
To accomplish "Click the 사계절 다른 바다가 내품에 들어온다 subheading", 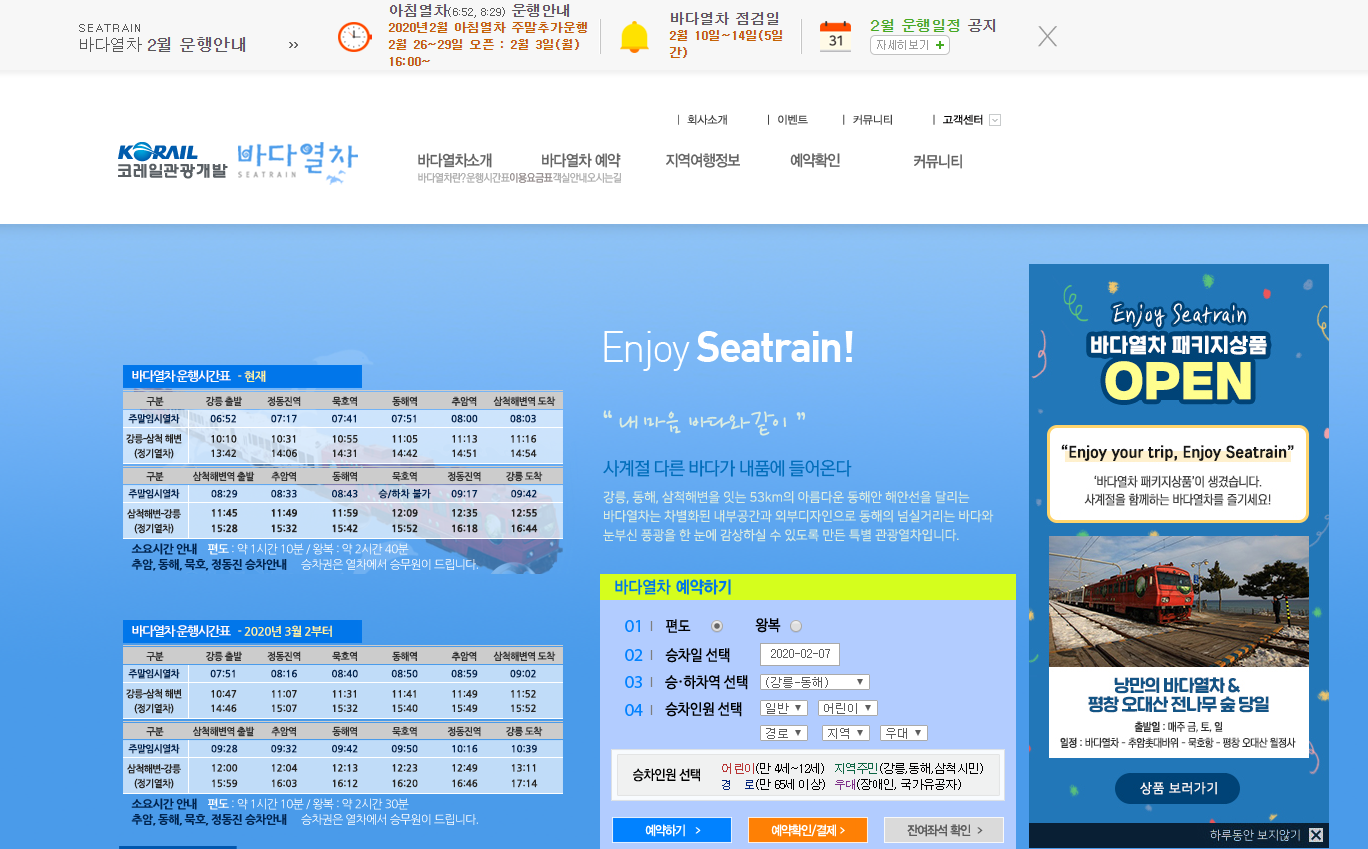I will pos(727,468).
